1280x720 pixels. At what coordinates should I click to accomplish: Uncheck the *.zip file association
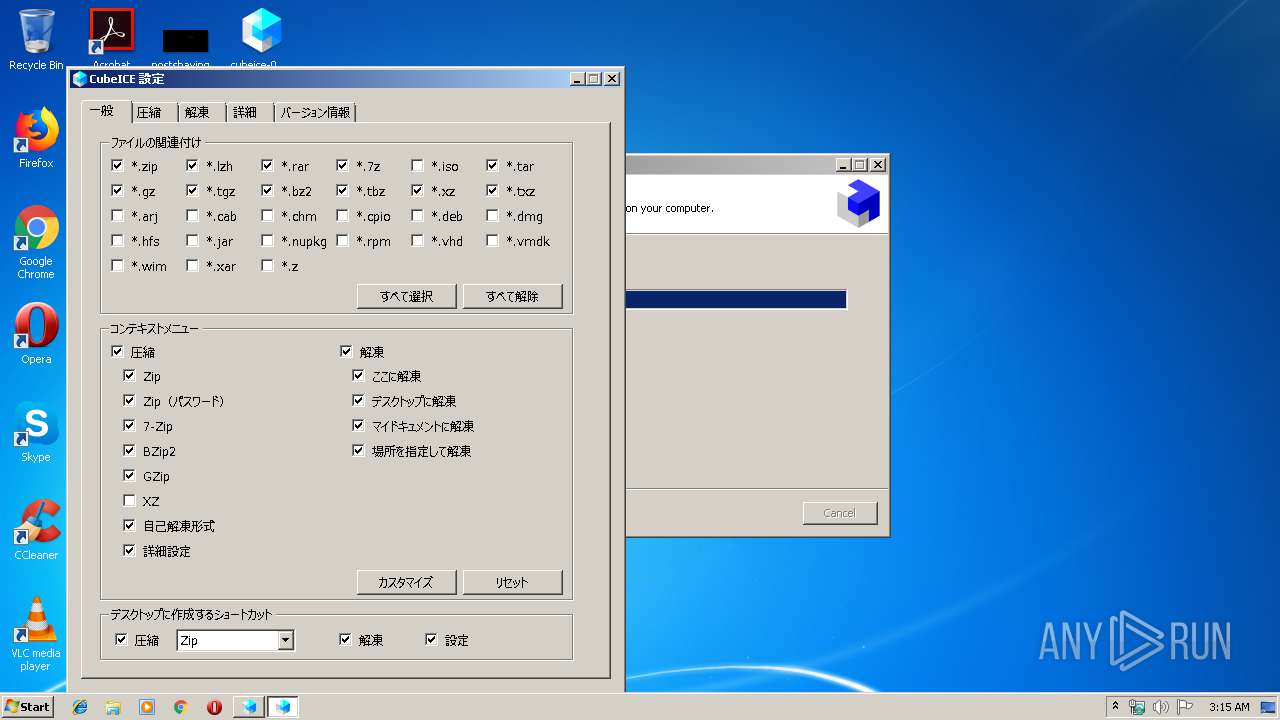118,166
